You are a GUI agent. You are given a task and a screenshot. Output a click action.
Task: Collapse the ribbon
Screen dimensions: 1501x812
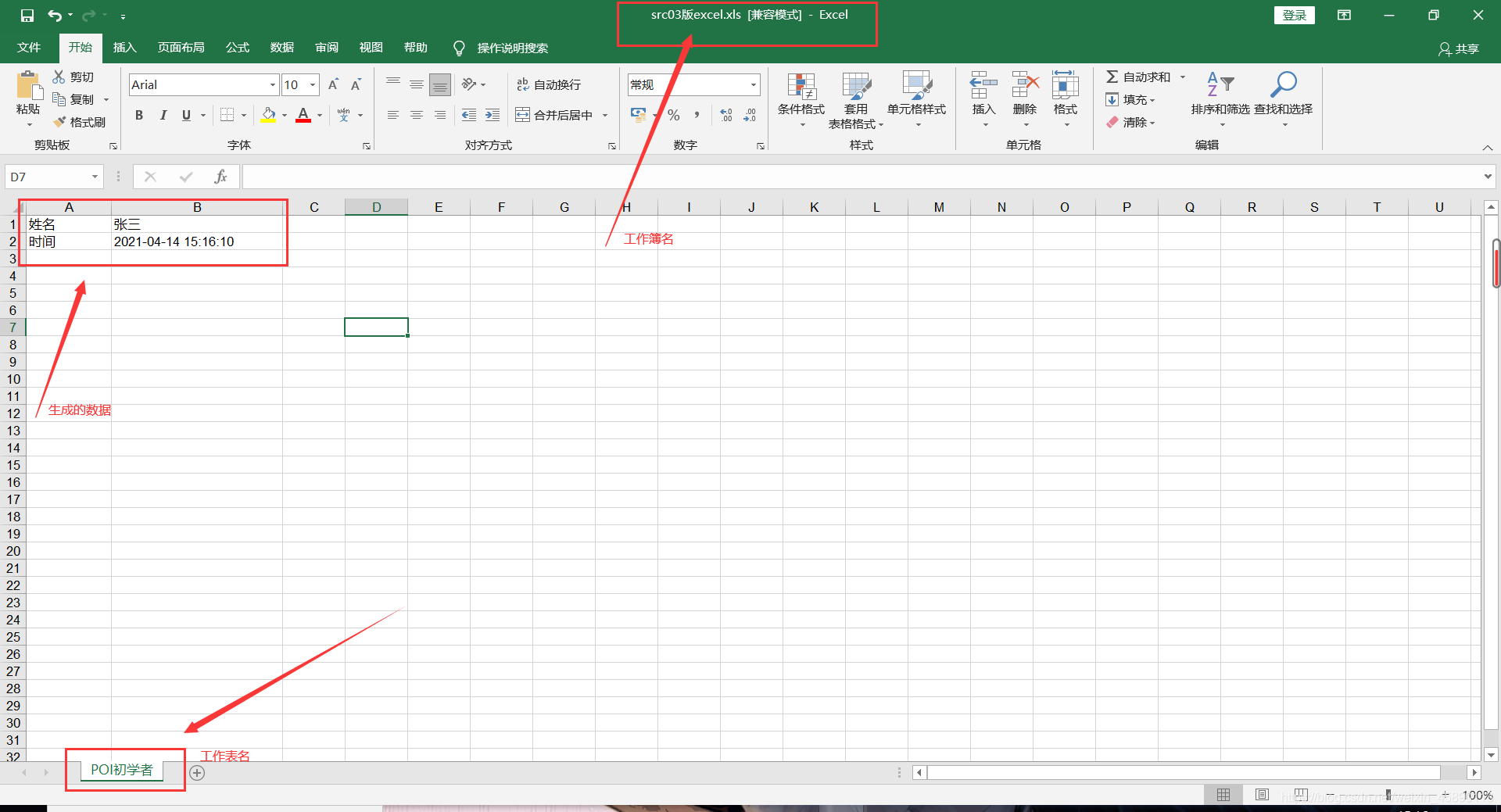[1488, 148]
